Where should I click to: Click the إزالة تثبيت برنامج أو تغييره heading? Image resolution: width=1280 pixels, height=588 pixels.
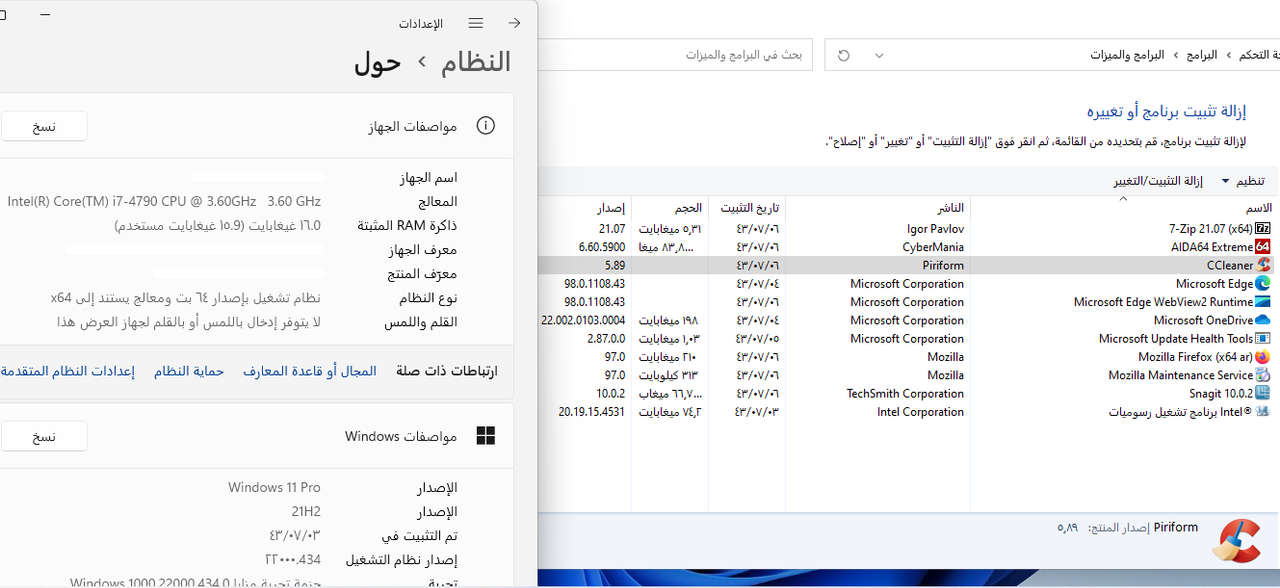click(1167, 110)
